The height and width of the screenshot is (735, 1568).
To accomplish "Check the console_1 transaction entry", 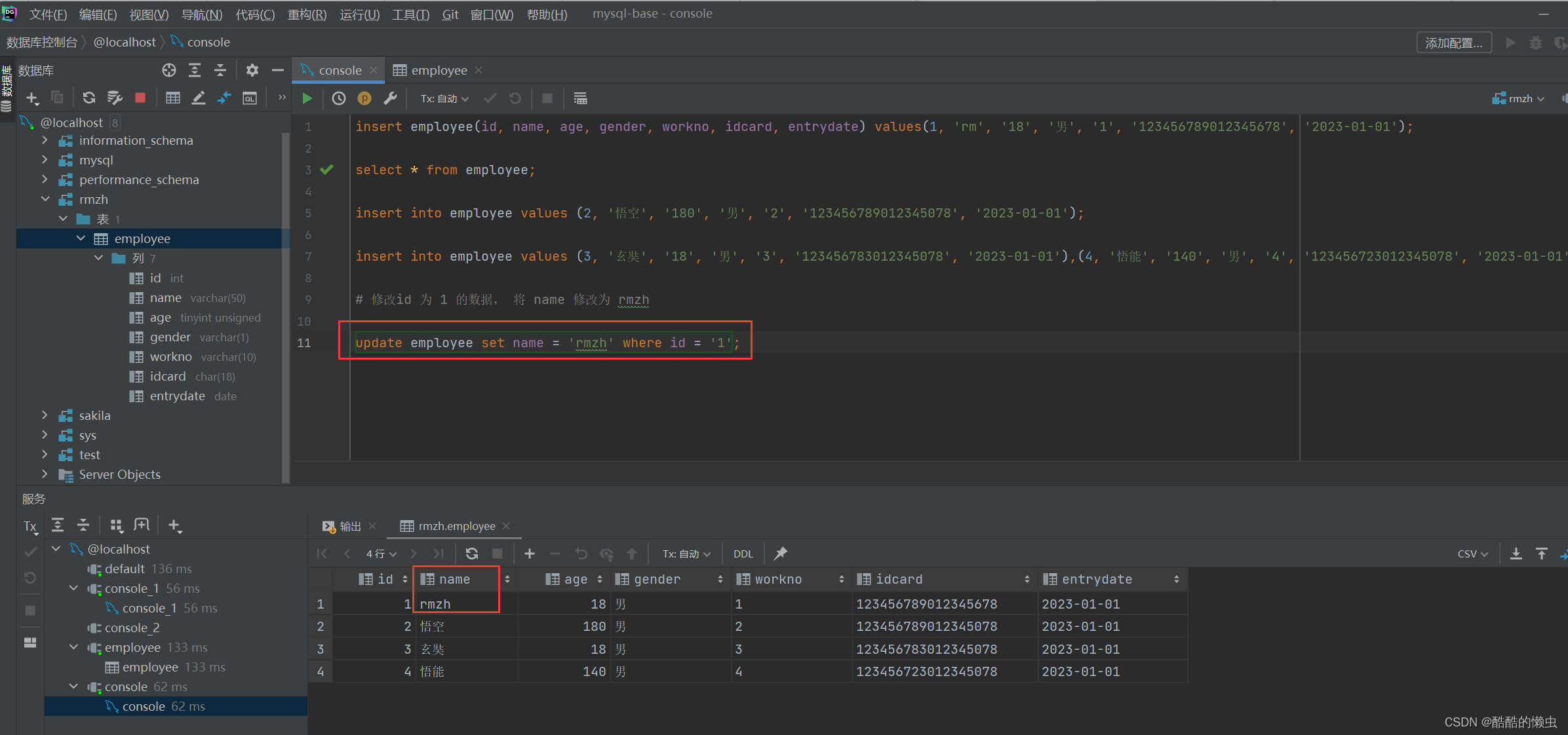I will pos(132,588).
